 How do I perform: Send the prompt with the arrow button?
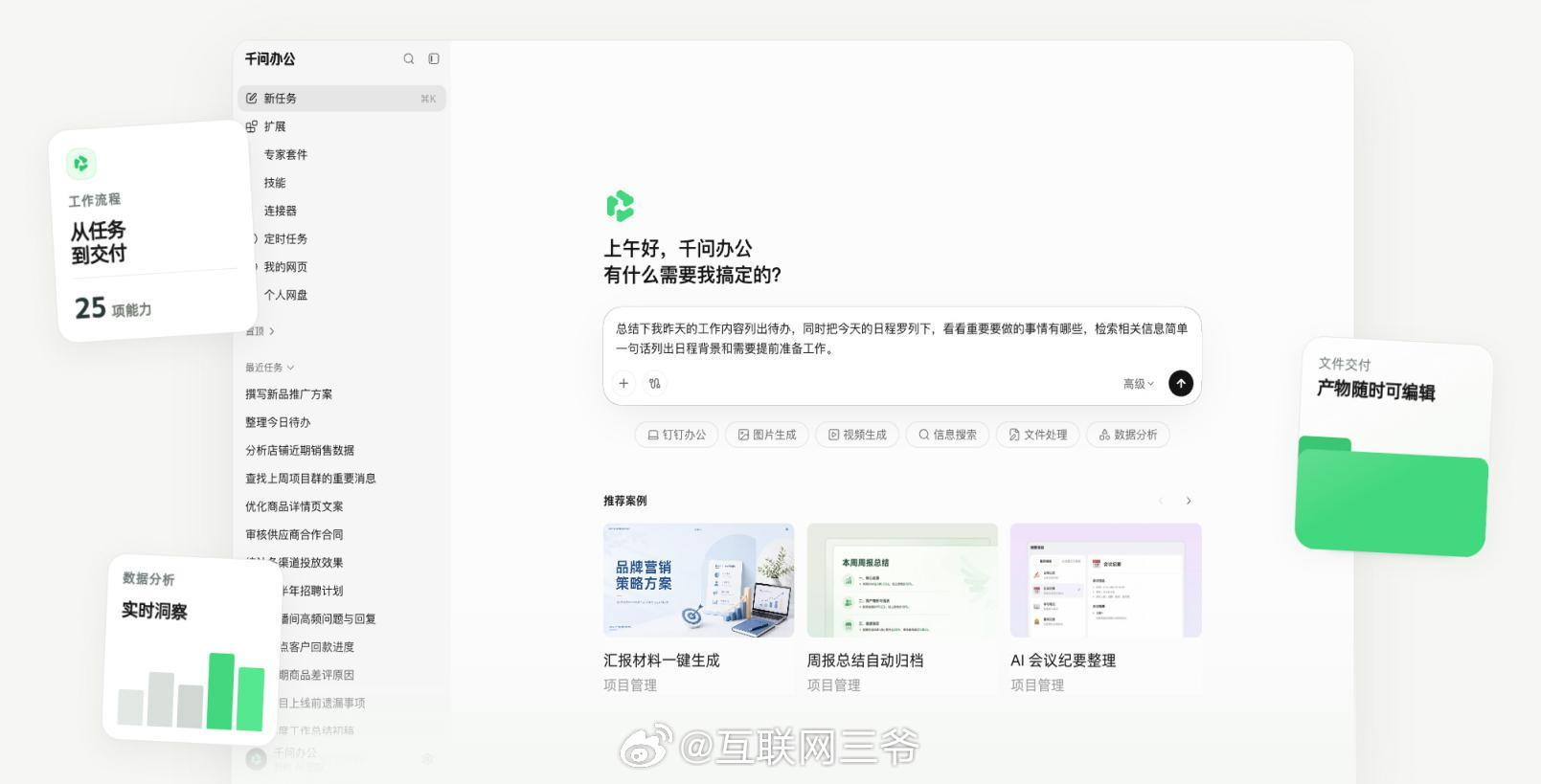click(x=1181, y=383)
